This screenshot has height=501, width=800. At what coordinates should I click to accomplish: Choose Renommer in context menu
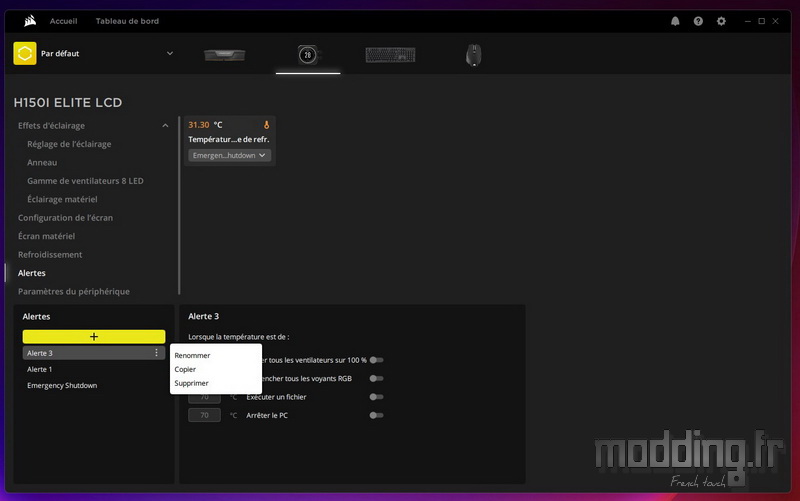(x=192, y=355)
